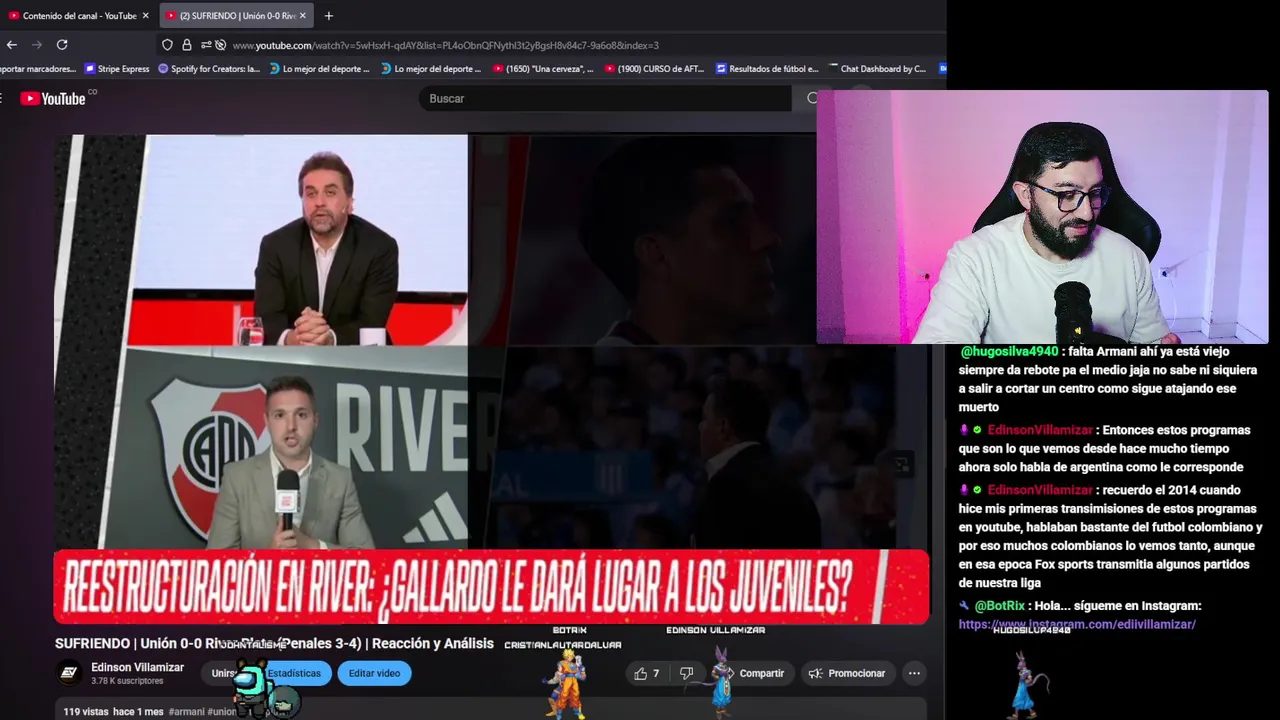Open 'Chat Dashboard by C...' bookmark
1280x720 pixels.
coord(877,69)
